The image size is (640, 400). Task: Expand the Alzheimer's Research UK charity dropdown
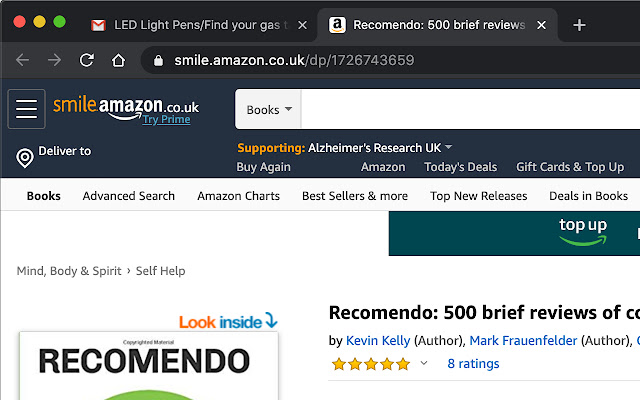pos(449,147)
